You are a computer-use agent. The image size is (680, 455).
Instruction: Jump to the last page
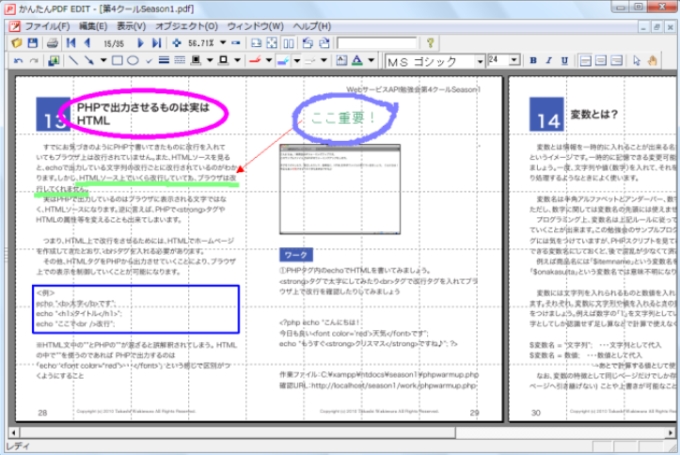(157, 43)
